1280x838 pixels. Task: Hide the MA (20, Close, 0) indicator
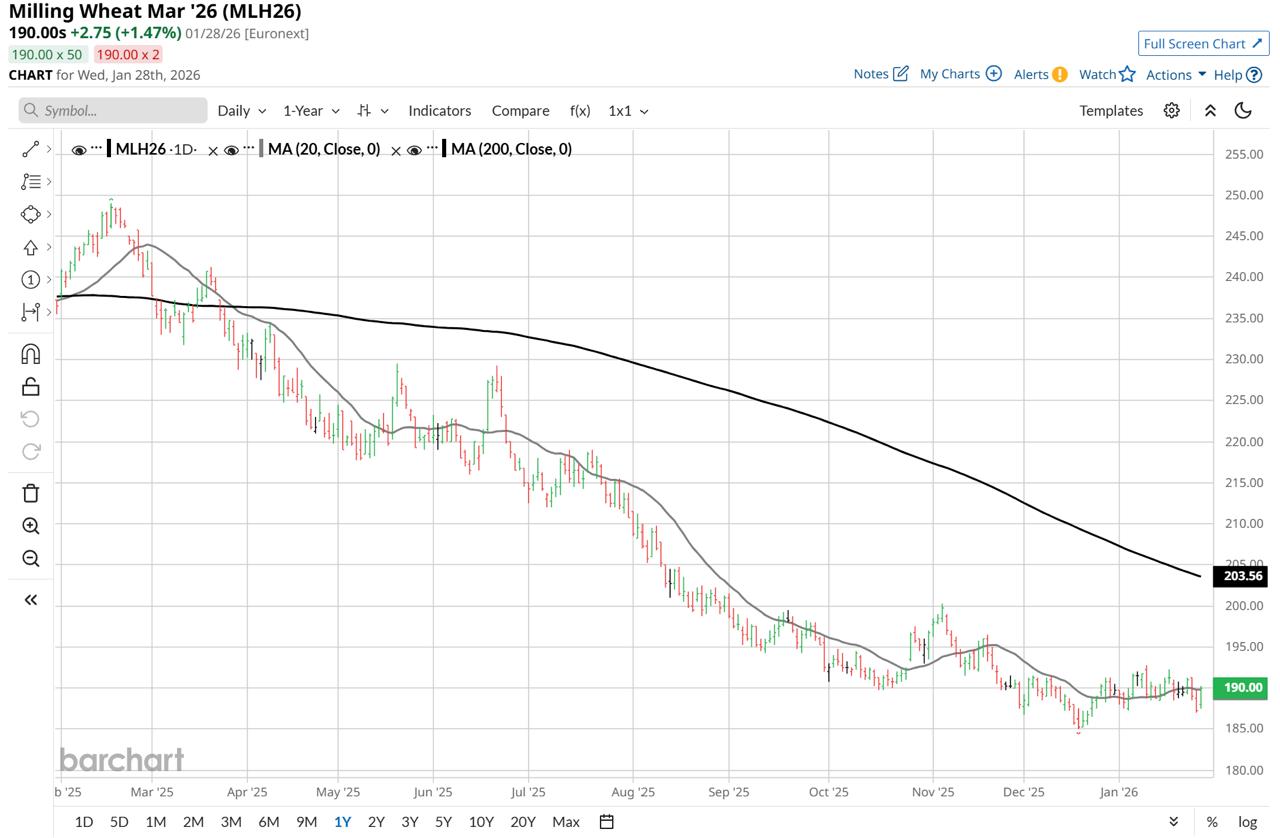[x=231, y=150]
